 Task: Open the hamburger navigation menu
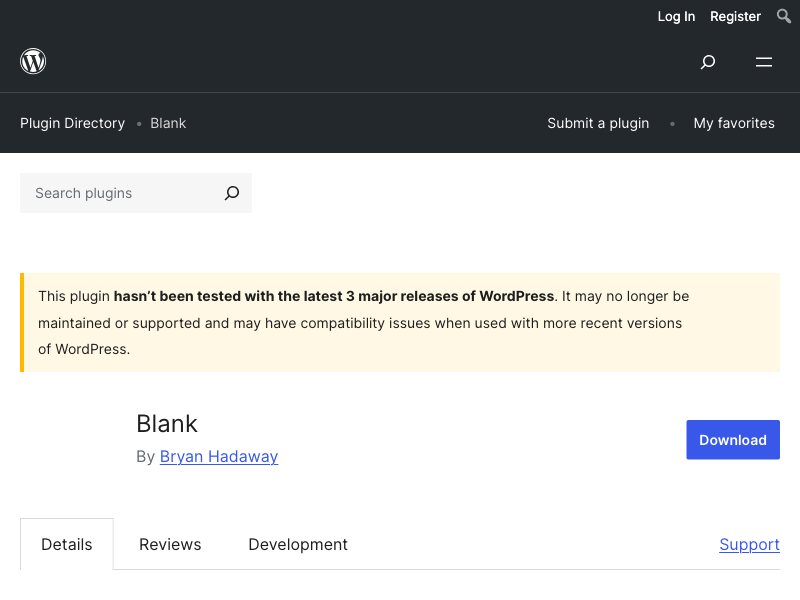(764, 62)
